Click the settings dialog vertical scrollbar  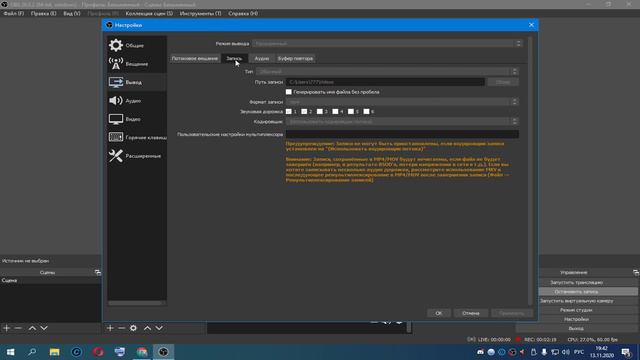click(x=530, y=171)
